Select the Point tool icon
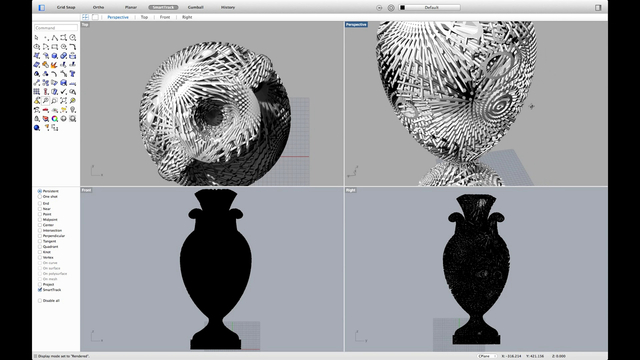Screen dimensions: 640x360 46,38
